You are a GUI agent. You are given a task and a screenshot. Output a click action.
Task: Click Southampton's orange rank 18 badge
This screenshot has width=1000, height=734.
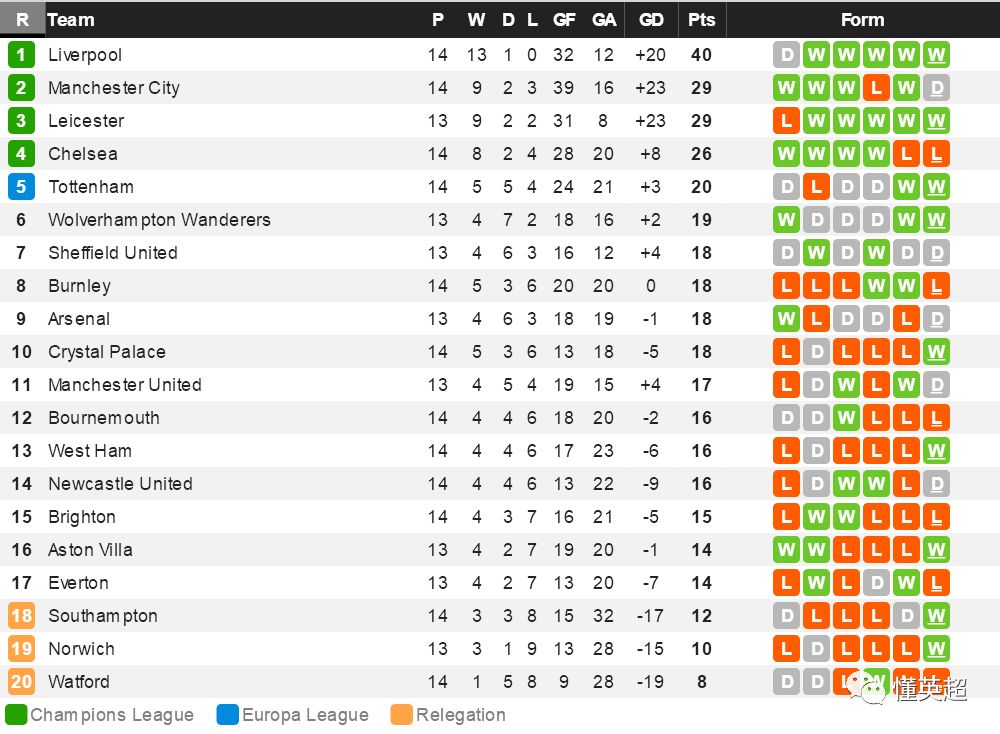pos(21,616)
